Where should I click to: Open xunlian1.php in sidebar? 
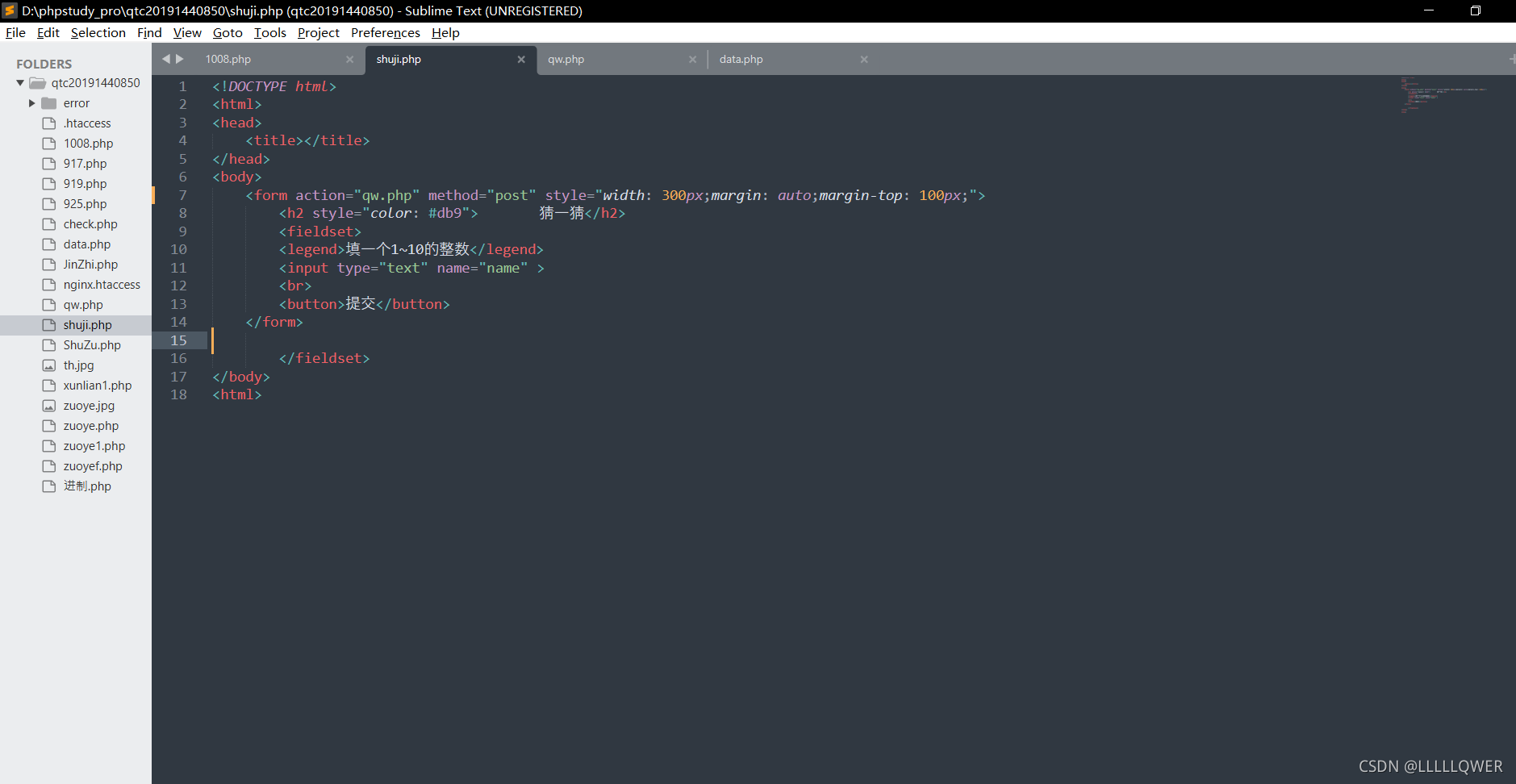pyautogui.click(x=98, y=385)
